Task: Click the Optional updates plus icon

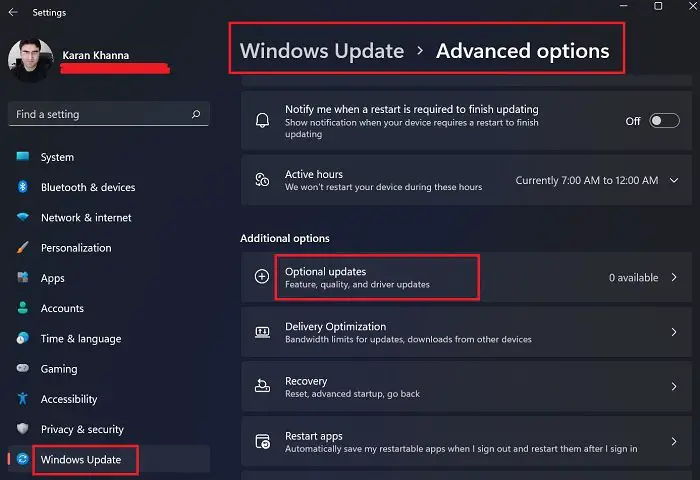Action: 262,276
